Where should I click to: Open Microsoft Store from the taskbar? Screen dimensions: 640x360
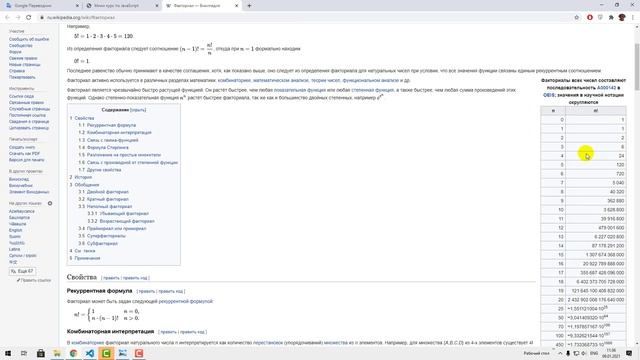pos(41,353)
